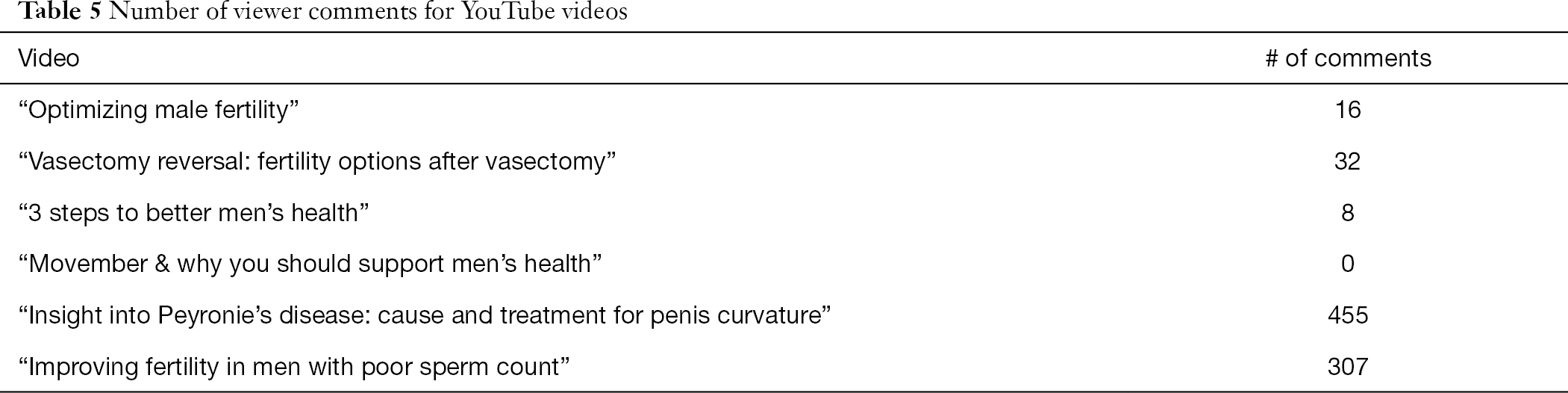Click the "Optimizing male fertility" video title

[x=158, y=111]
